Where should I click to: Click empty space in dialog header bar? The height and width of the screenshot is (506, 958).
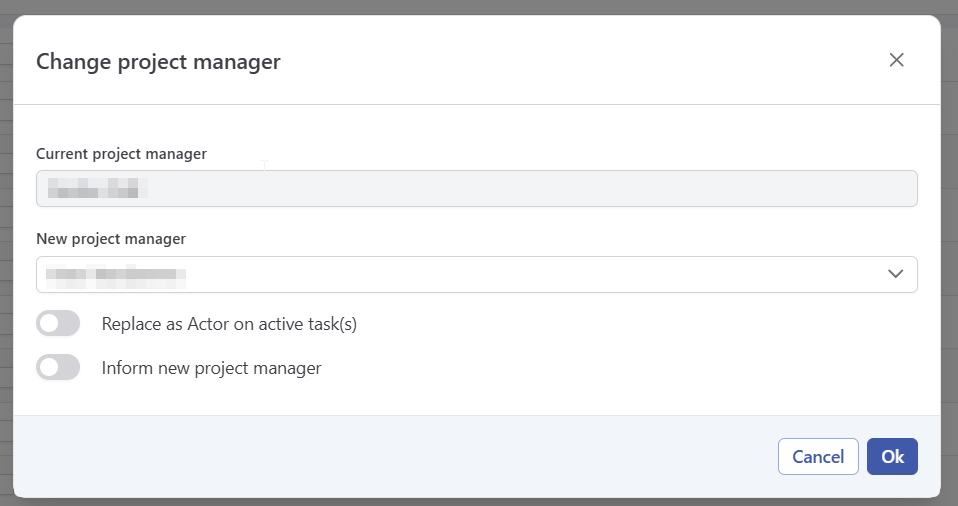(580, 60)
